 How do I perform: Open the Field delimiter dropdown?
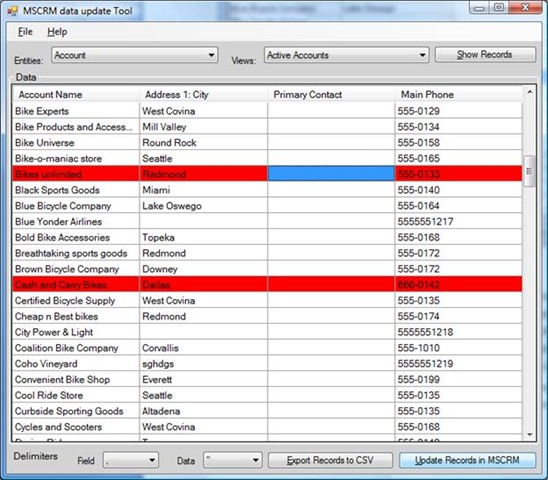click(130, 460)
